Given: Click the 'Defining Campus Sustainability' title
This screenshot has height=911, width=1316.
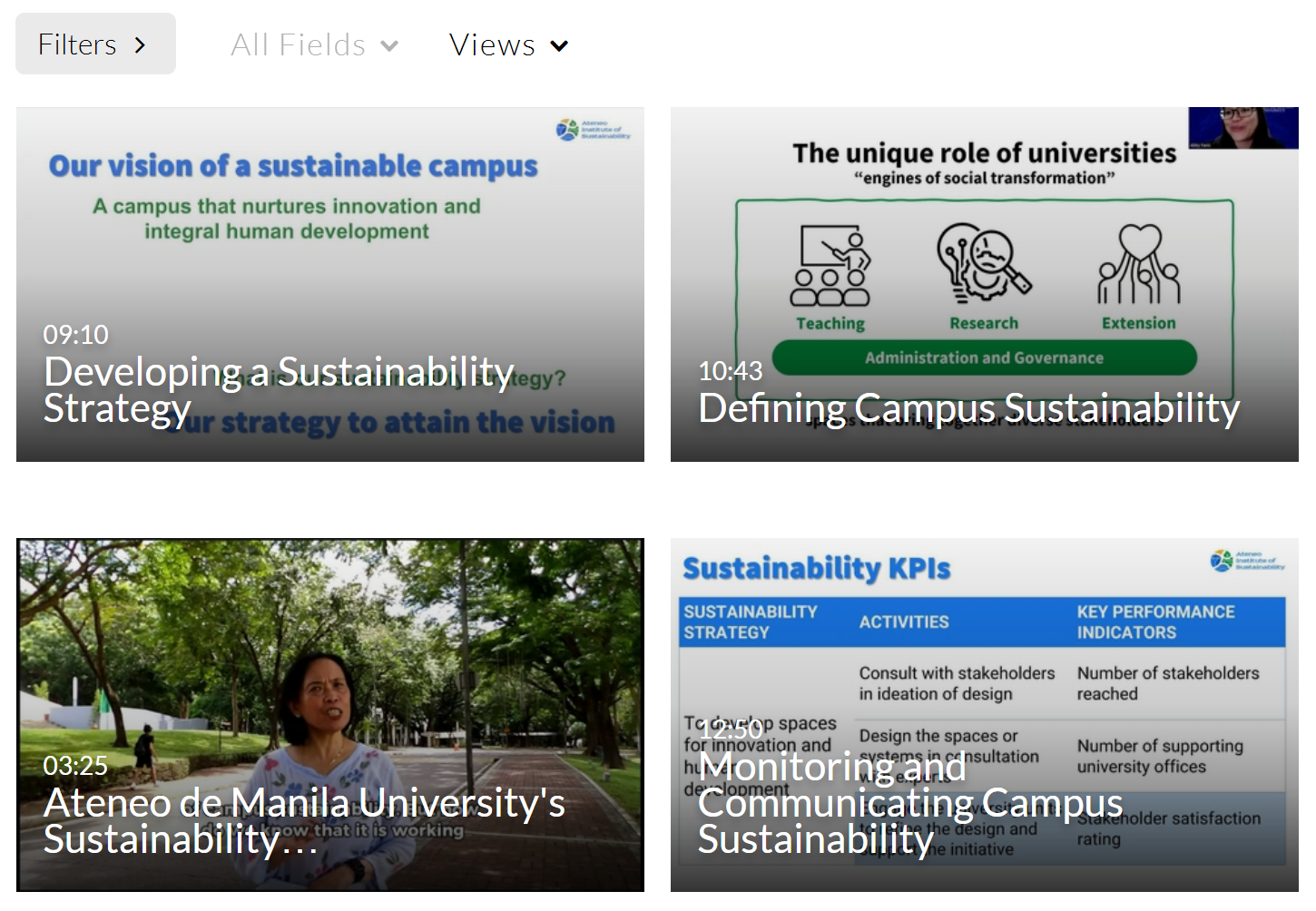Looking at the screenshot, I should pos(968,408).
